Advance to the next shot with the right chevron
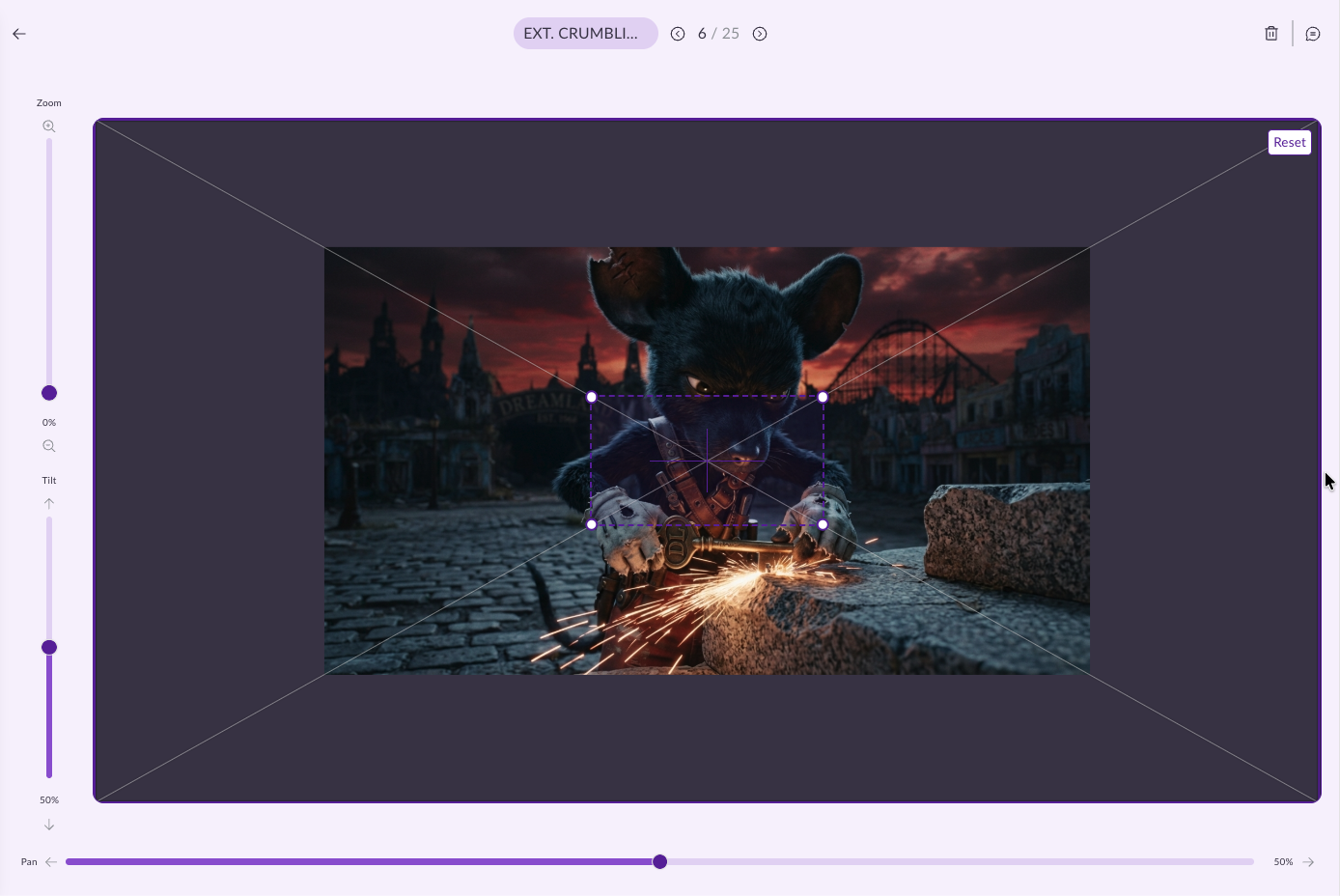The image size is (1340, 896). pyautogui.click(x=760, y=34)
